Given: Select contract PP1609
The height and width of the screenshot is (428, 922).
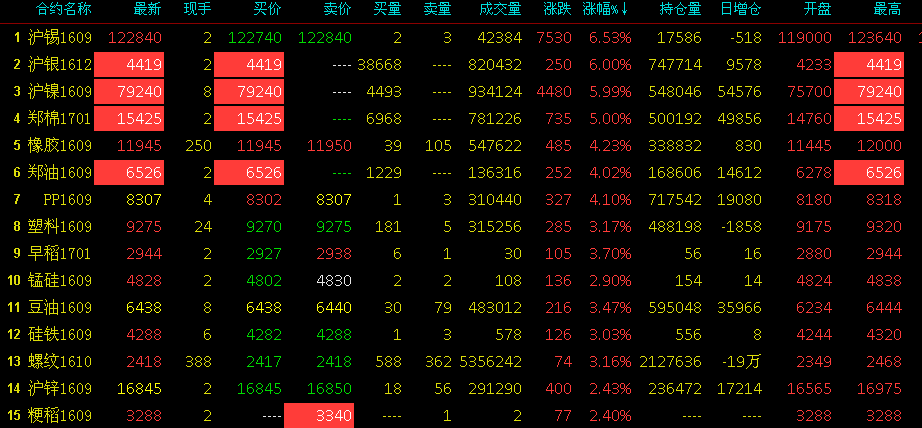Looking at the screenshot, I should [68, 200].
